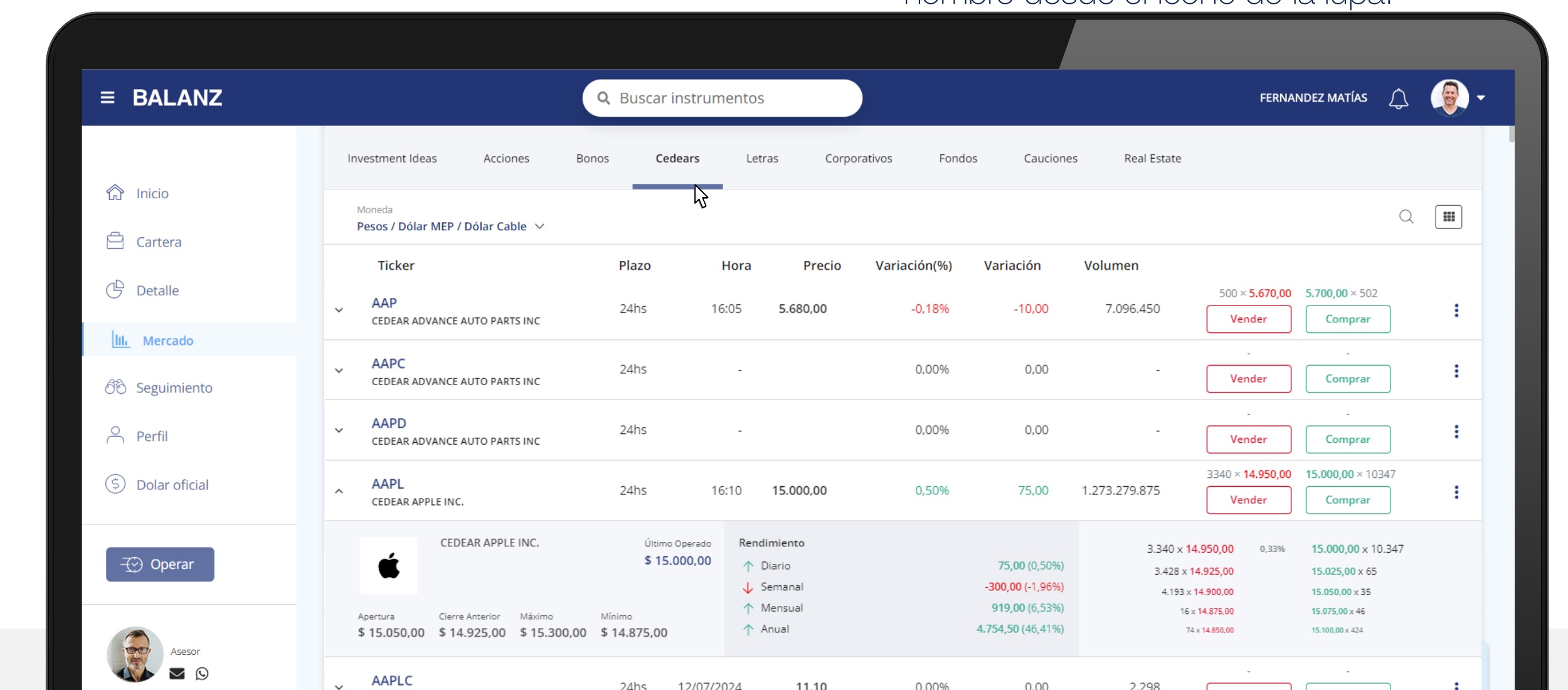Switch to the Acciones tab
This screenshot has height=690, width=1568.
pos(506,158)
